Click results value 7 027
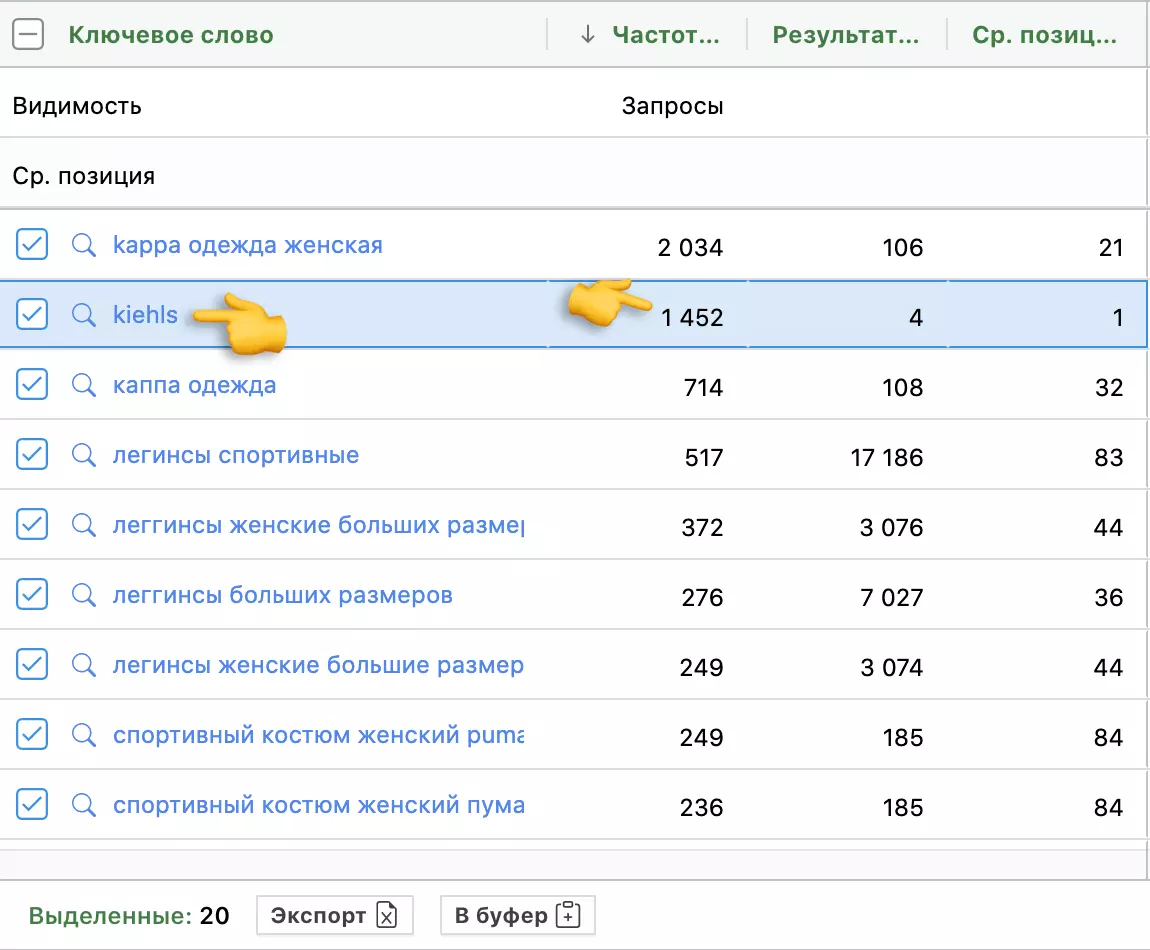The height and width of the screenshot is (950, 1150). click(x=892, y=597)
